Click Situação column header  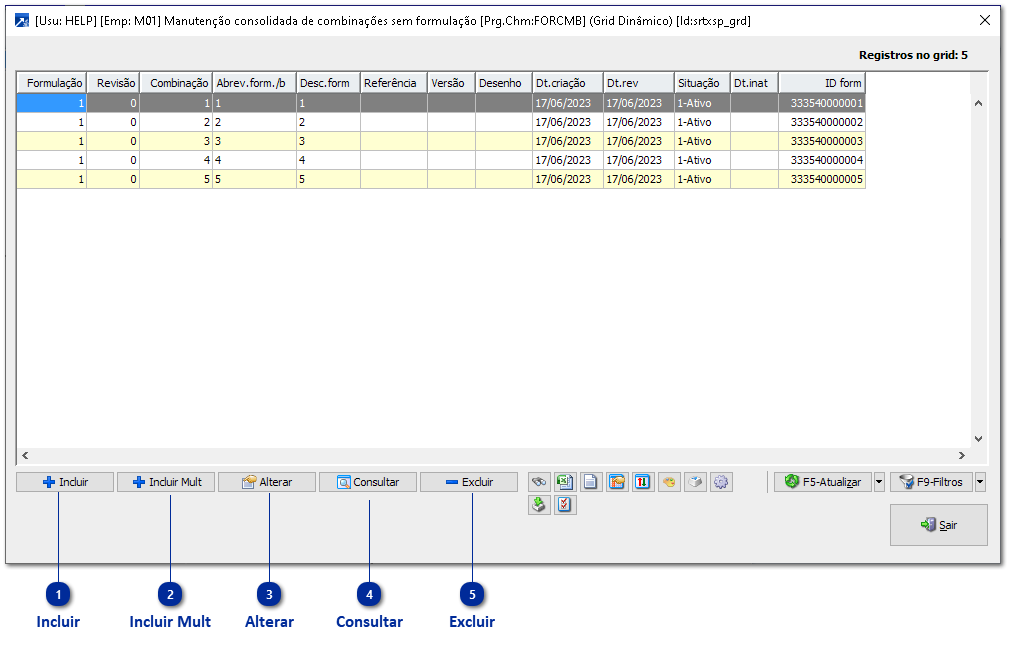tap(702, 83)
